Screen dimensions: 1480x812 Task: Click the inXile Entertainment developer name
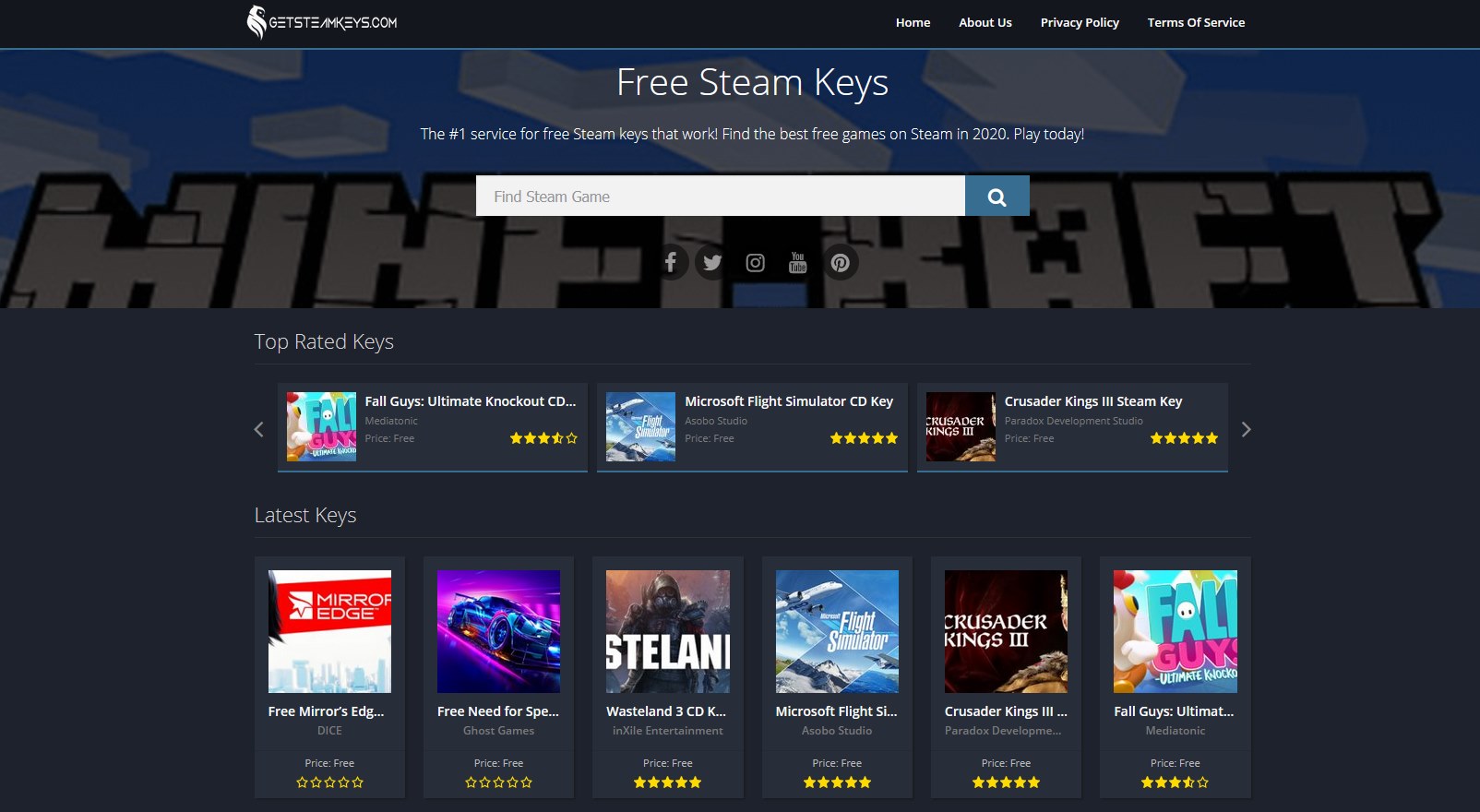click(x=668, y=731)
